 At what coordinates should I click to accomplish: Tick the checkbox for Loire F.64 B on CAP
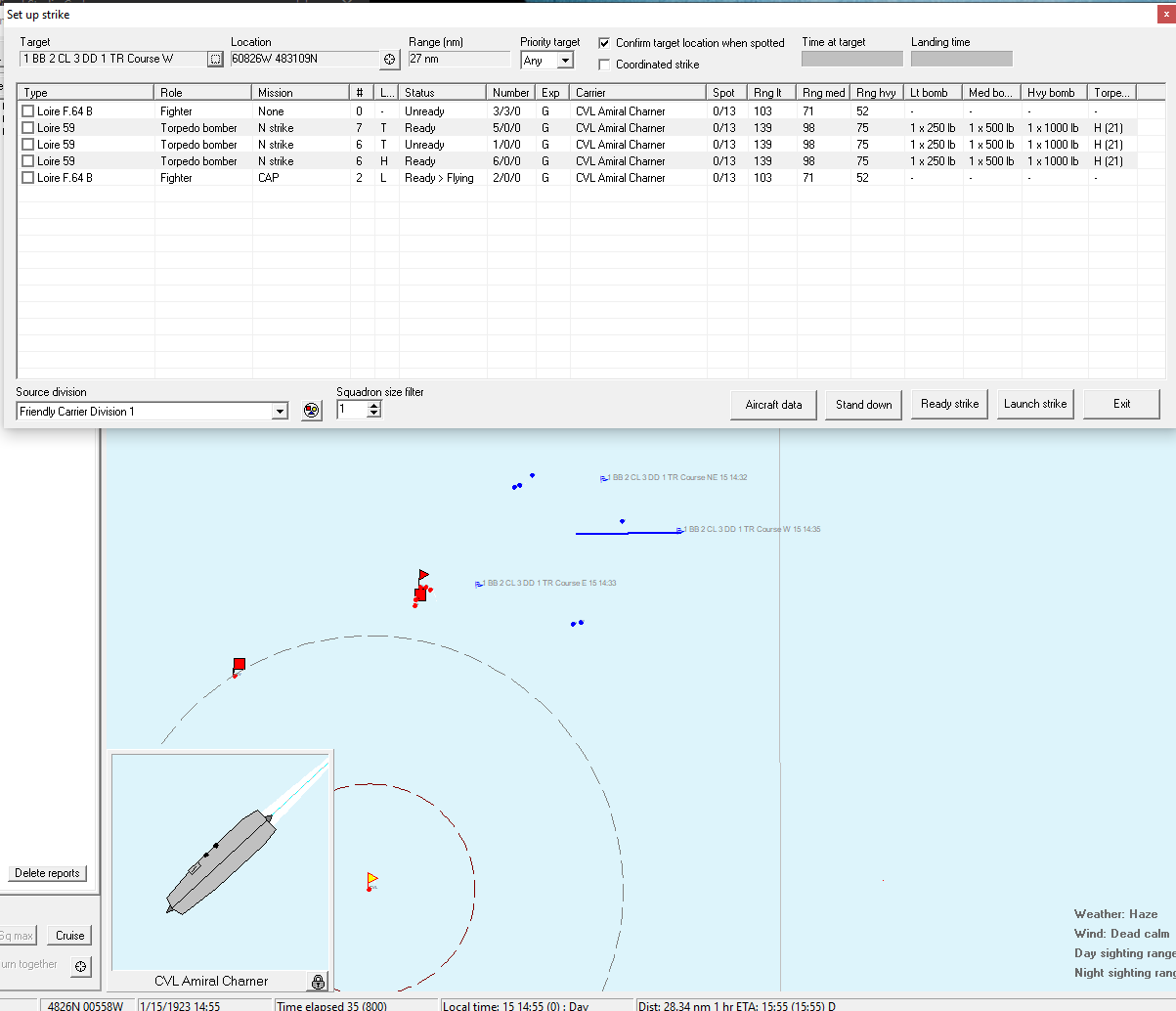click(x=28, y=178)
